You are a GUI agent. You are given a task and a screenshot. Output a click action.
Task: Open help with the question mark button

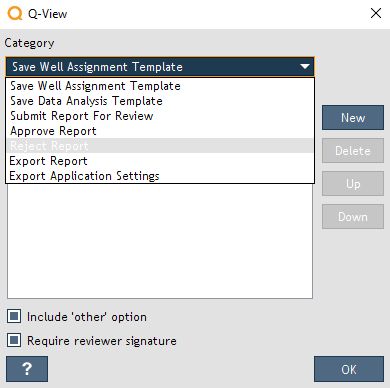click(27, 369)
